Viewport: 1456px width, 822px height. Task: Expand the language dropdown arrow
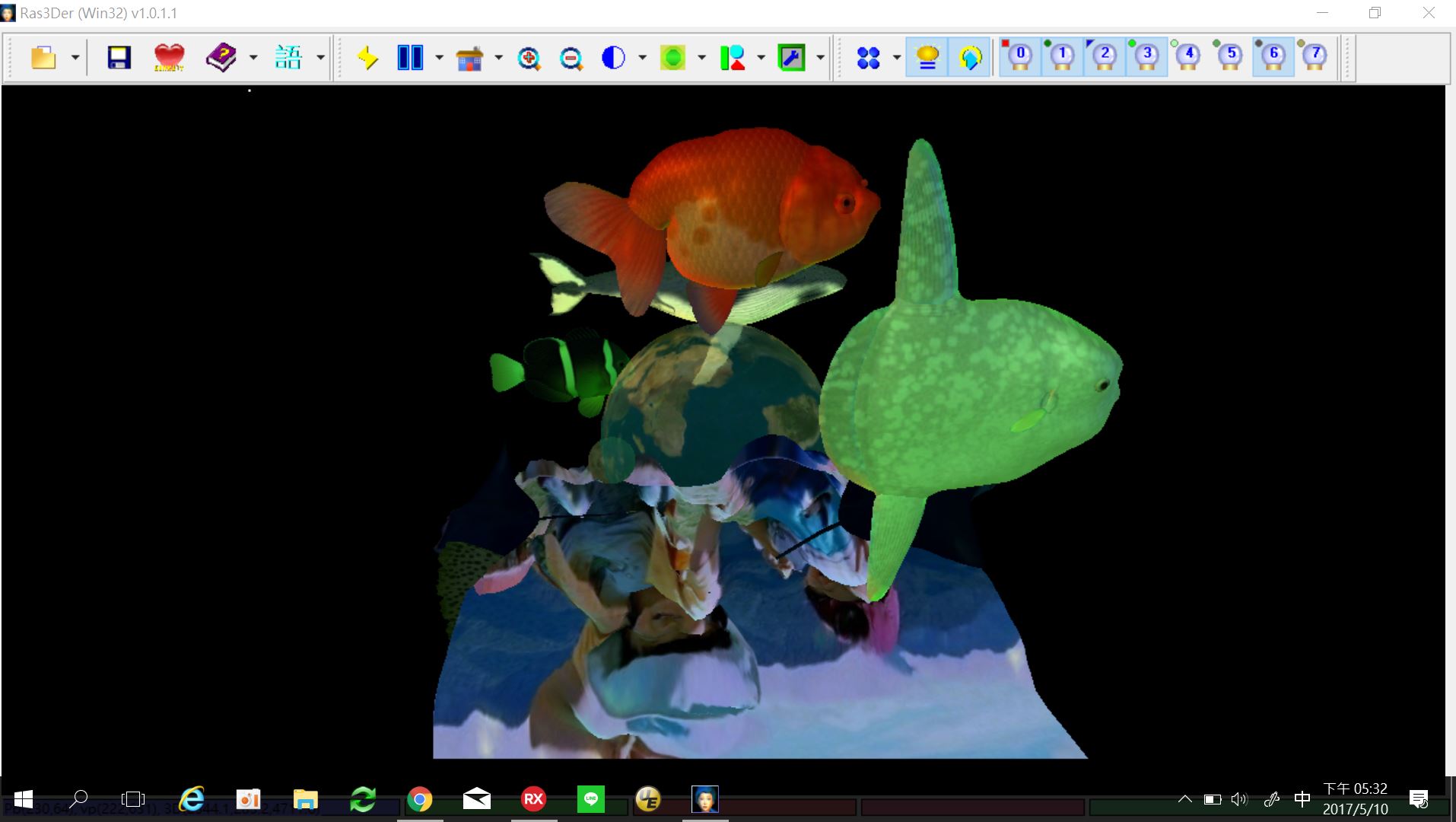coord(320,58)
